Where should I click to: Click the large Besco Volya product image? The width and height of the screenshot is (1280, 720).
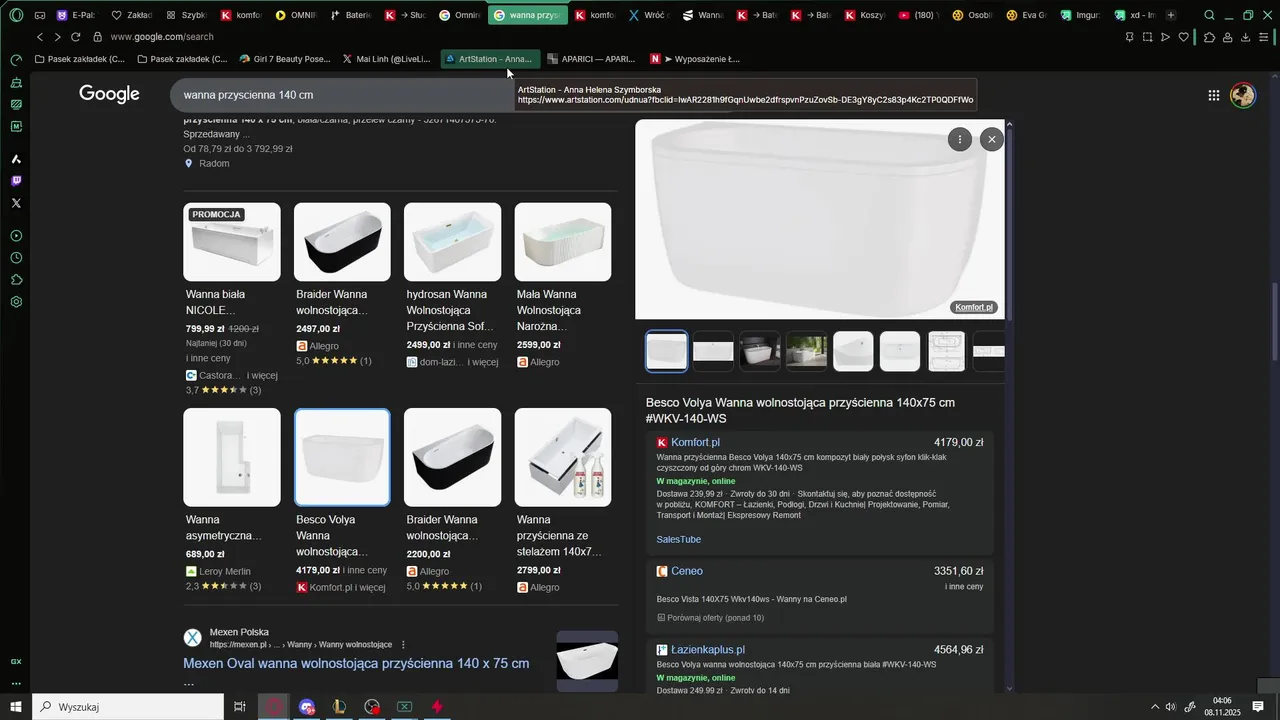pyautogui.click(x=820, y=219)
